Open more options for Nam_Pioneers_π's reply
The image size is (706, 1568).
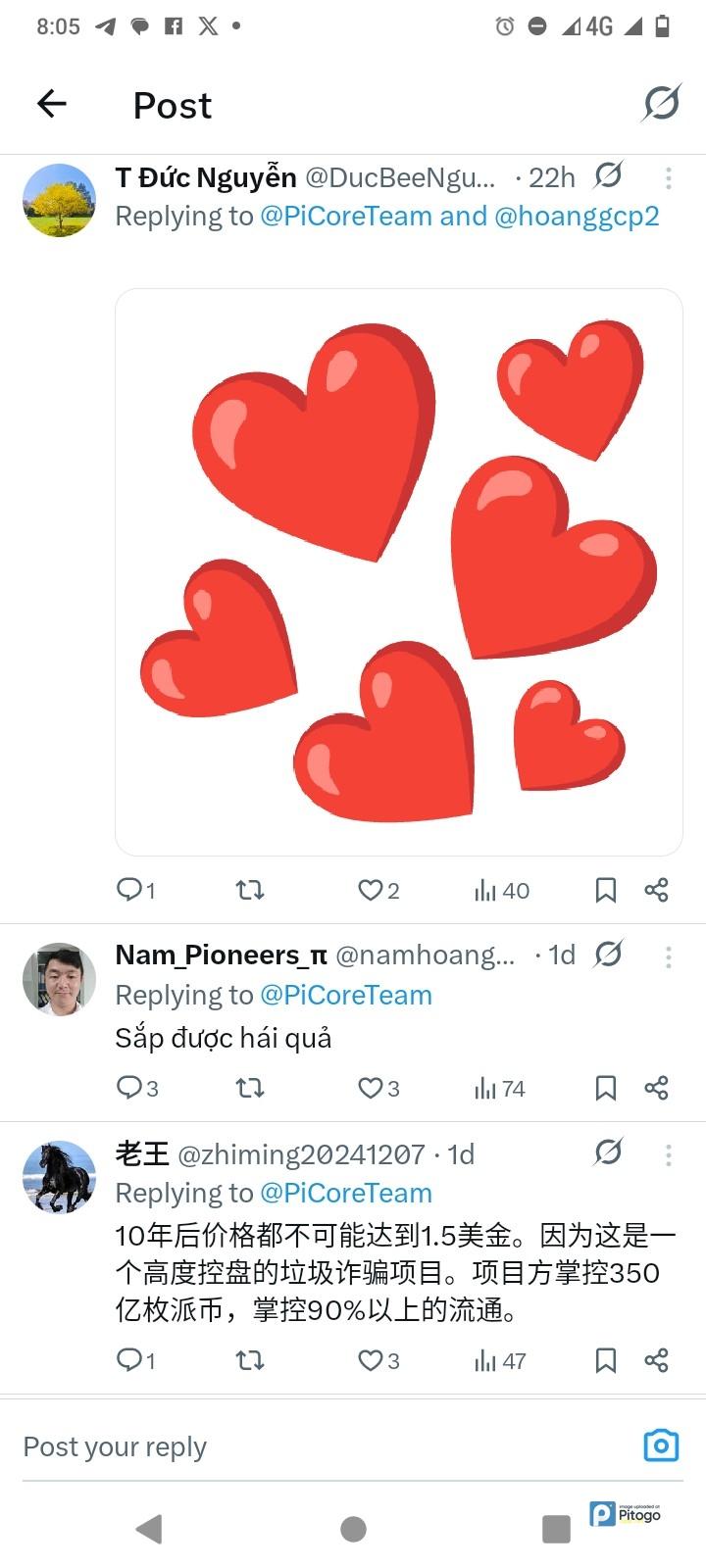pos(668,956)
